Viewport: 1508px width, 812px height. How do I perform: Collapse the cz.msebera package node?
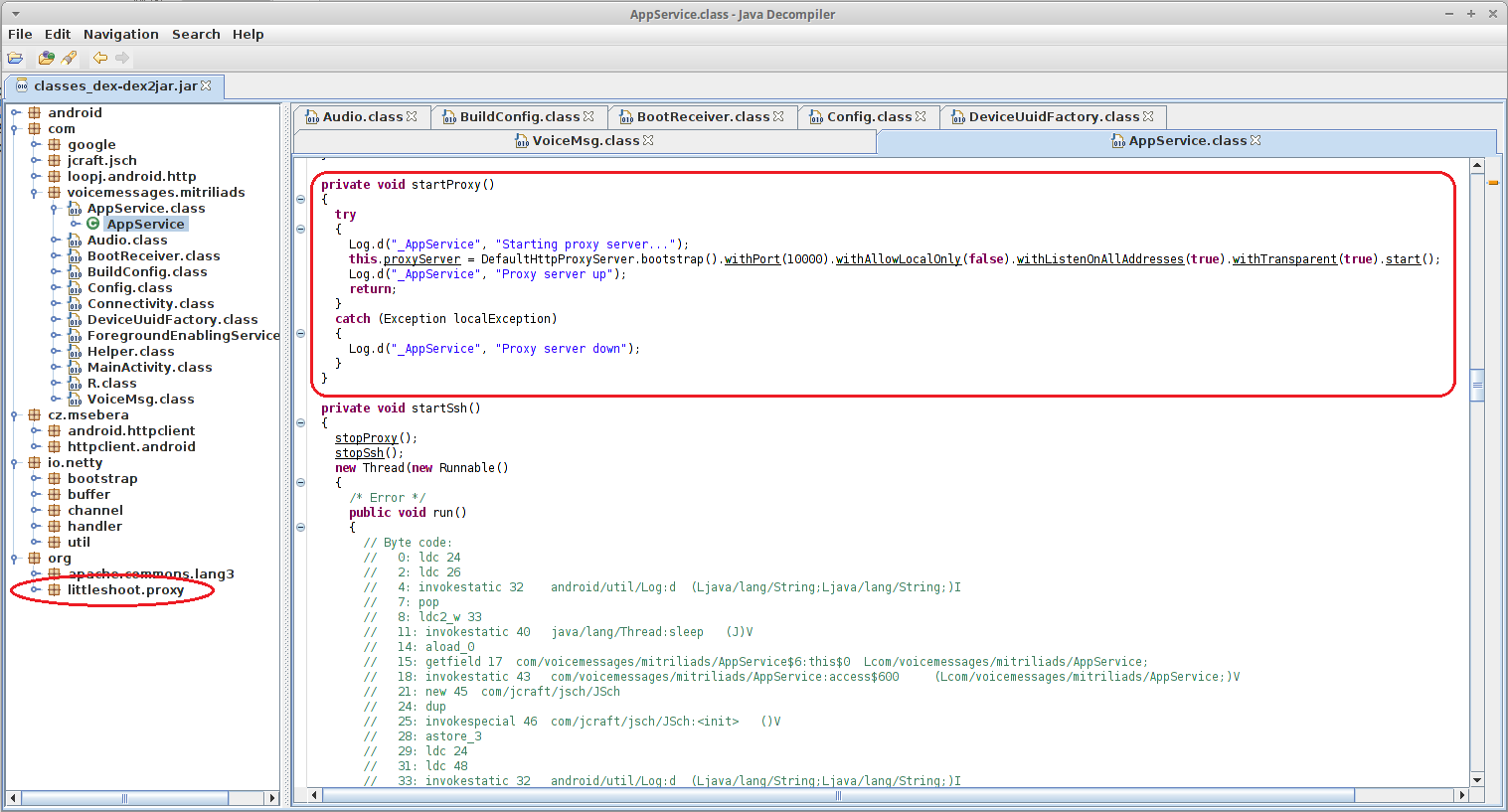16,414
